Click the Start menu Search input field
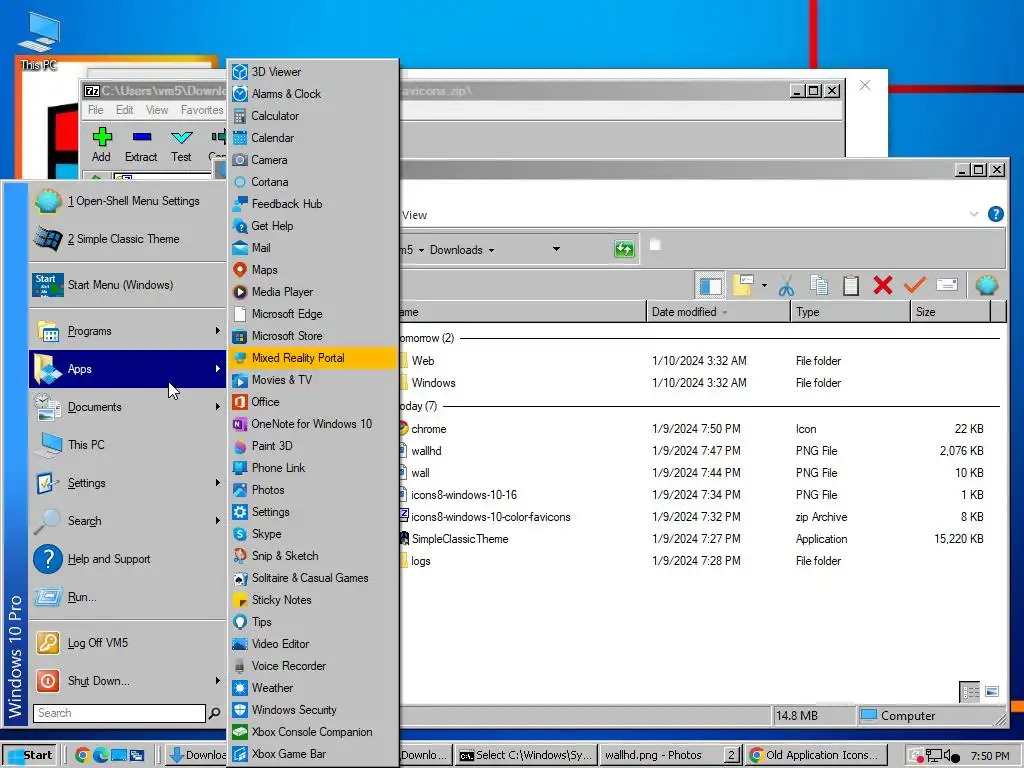 click(120, 713)
